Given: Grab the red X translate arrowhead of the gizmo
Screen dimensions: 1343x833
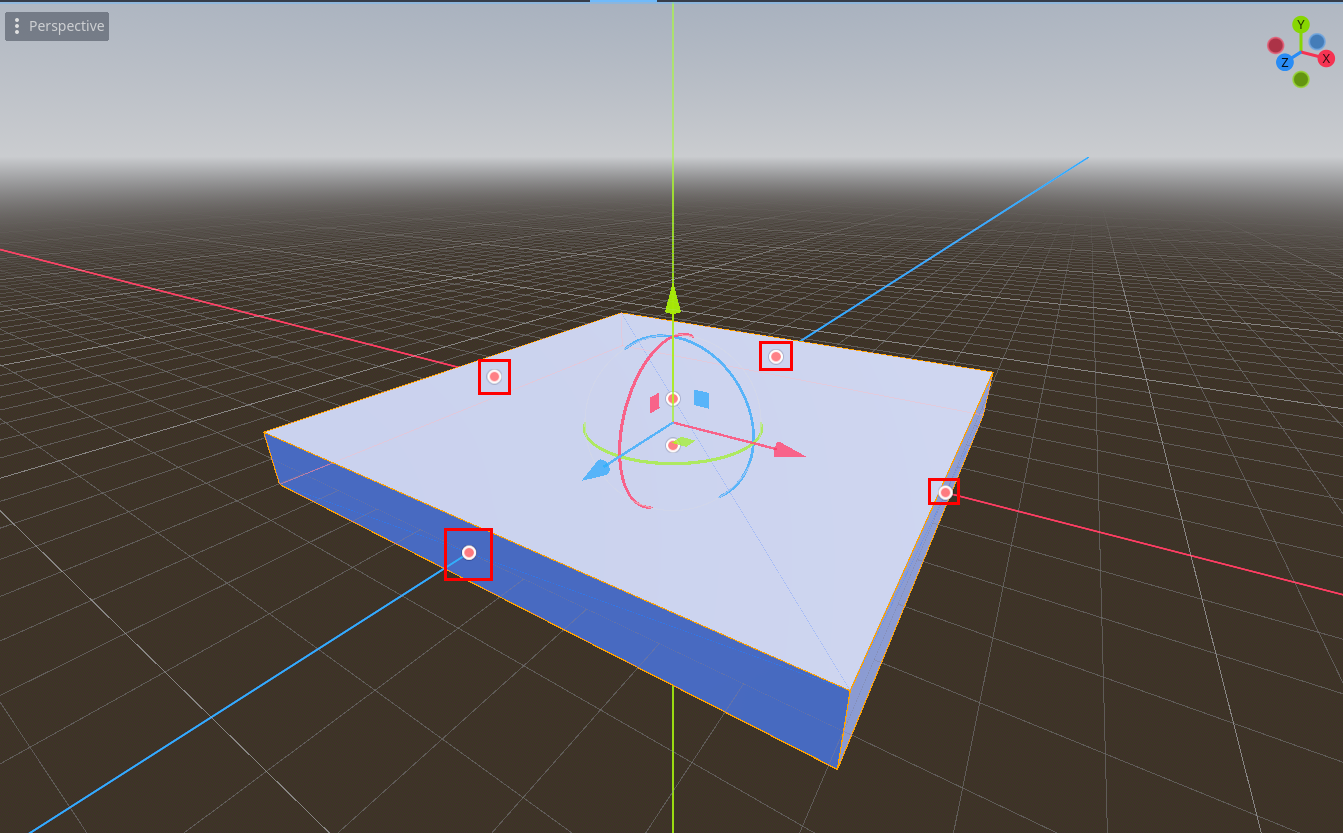Looking at the screenshot, I should coord(790,451).
